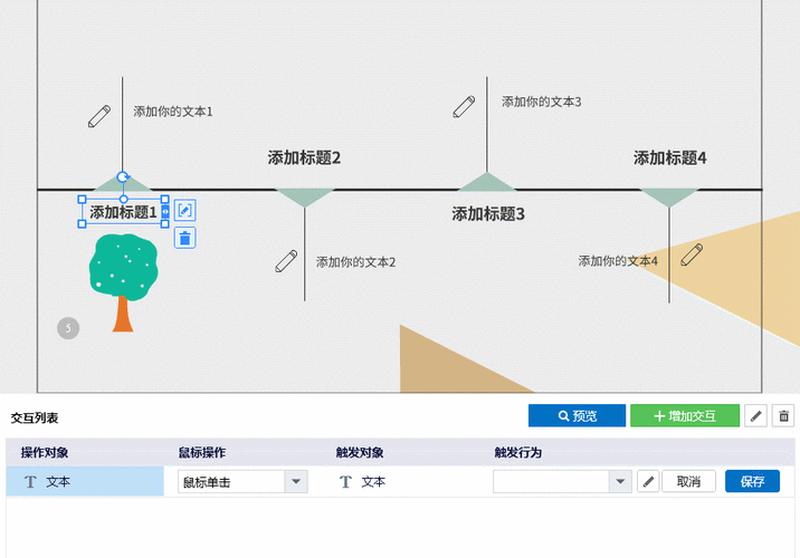This screenshot has width=800, height=558.
Task: Click the pencil icon next to 添加你的文本2
Action: (286, 261)
